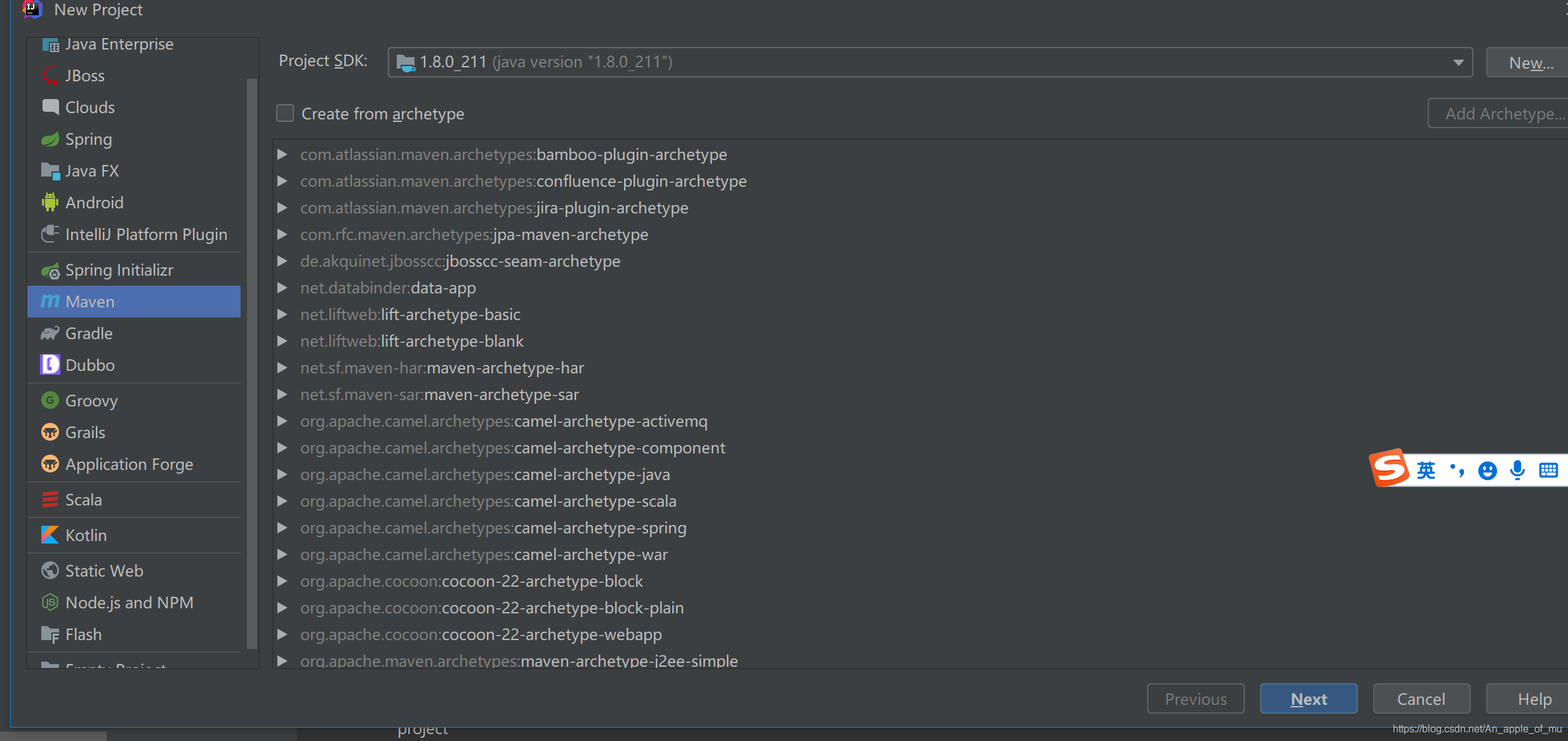Enable the Create from archetype checkbox
1568x741 pixels.
285,113
